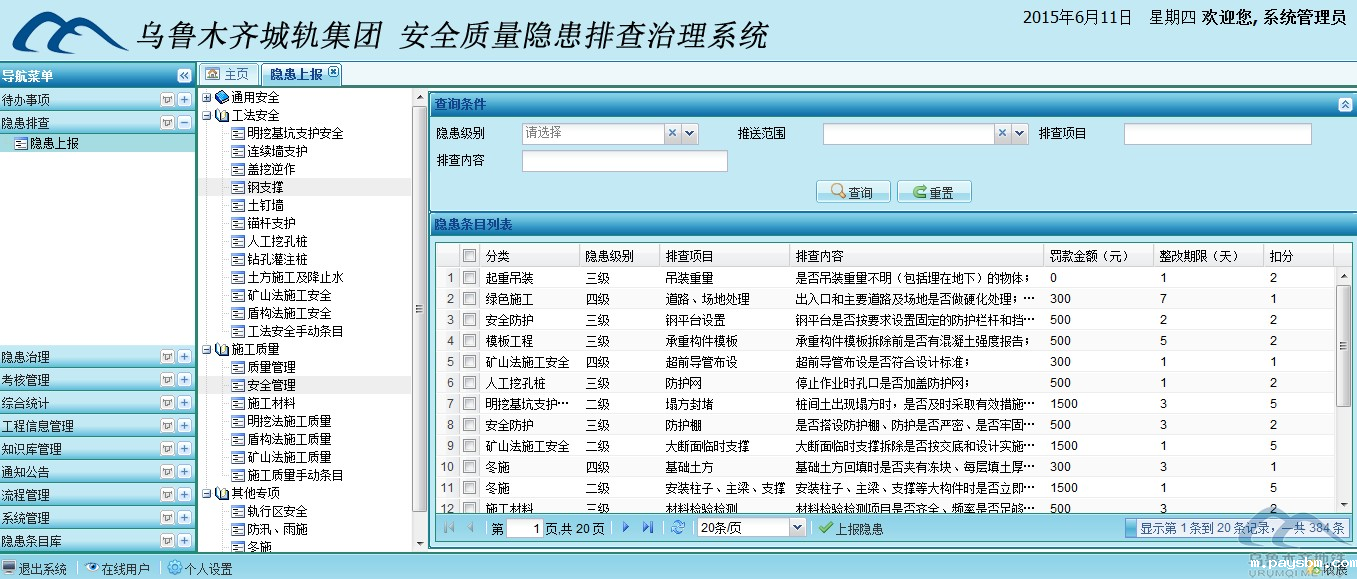This screenshot has width=1357, height=579.
Task: Open the 隐患治理 menu section
Action: tap(25, 357)
